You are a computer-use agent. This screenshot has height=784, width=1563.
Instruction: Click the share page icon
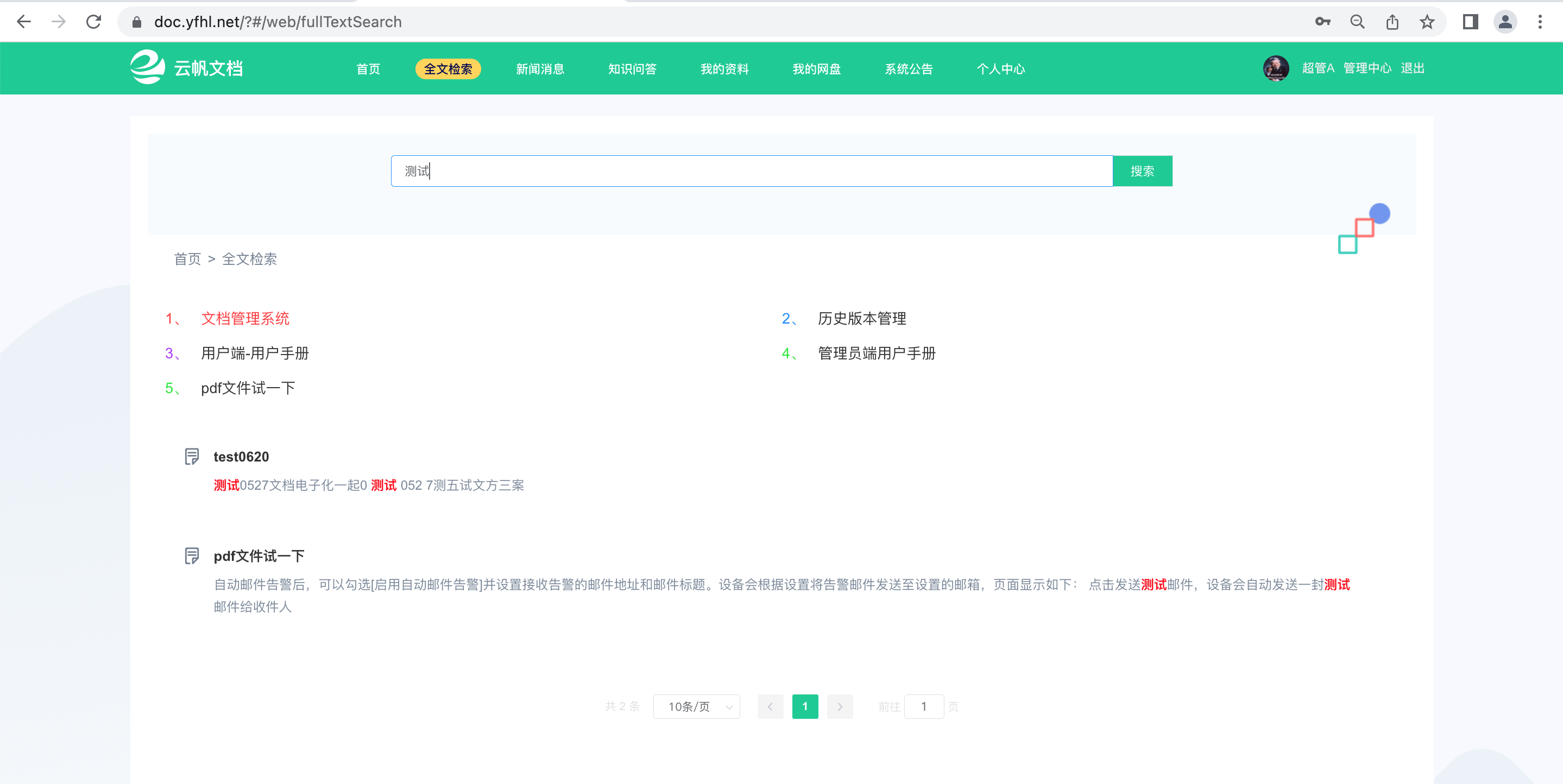click(1392, 22)
